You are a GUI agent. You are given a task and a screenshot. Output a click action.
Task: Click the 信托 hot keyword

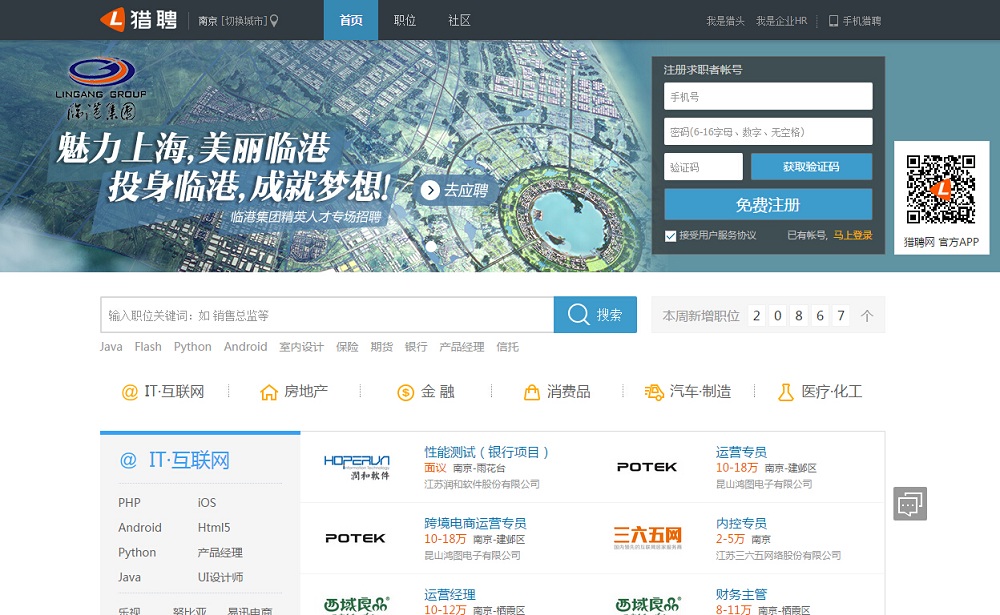pos(508,346)
